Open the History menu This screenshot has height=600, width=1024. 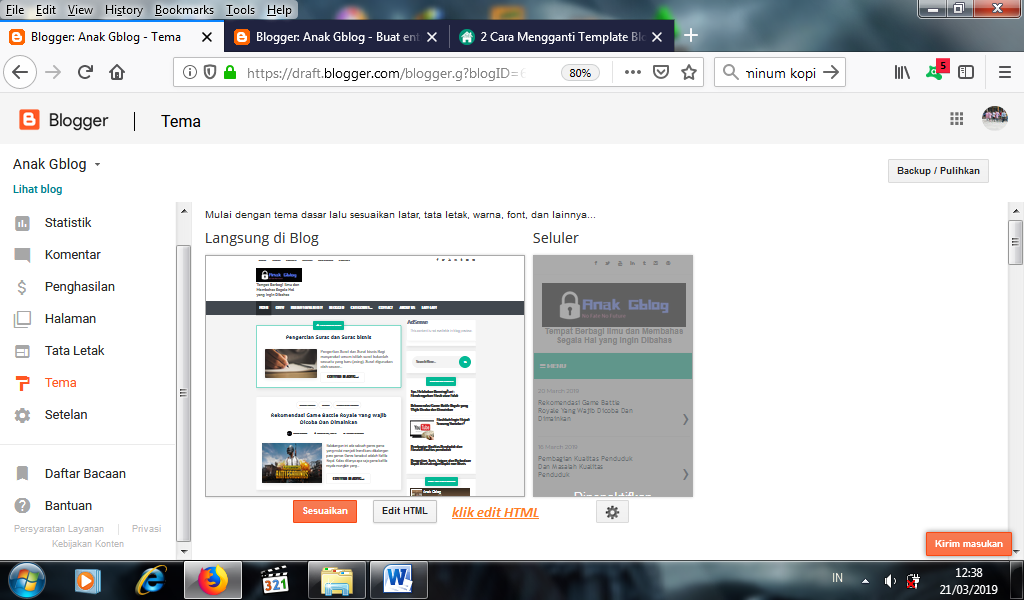123,10
